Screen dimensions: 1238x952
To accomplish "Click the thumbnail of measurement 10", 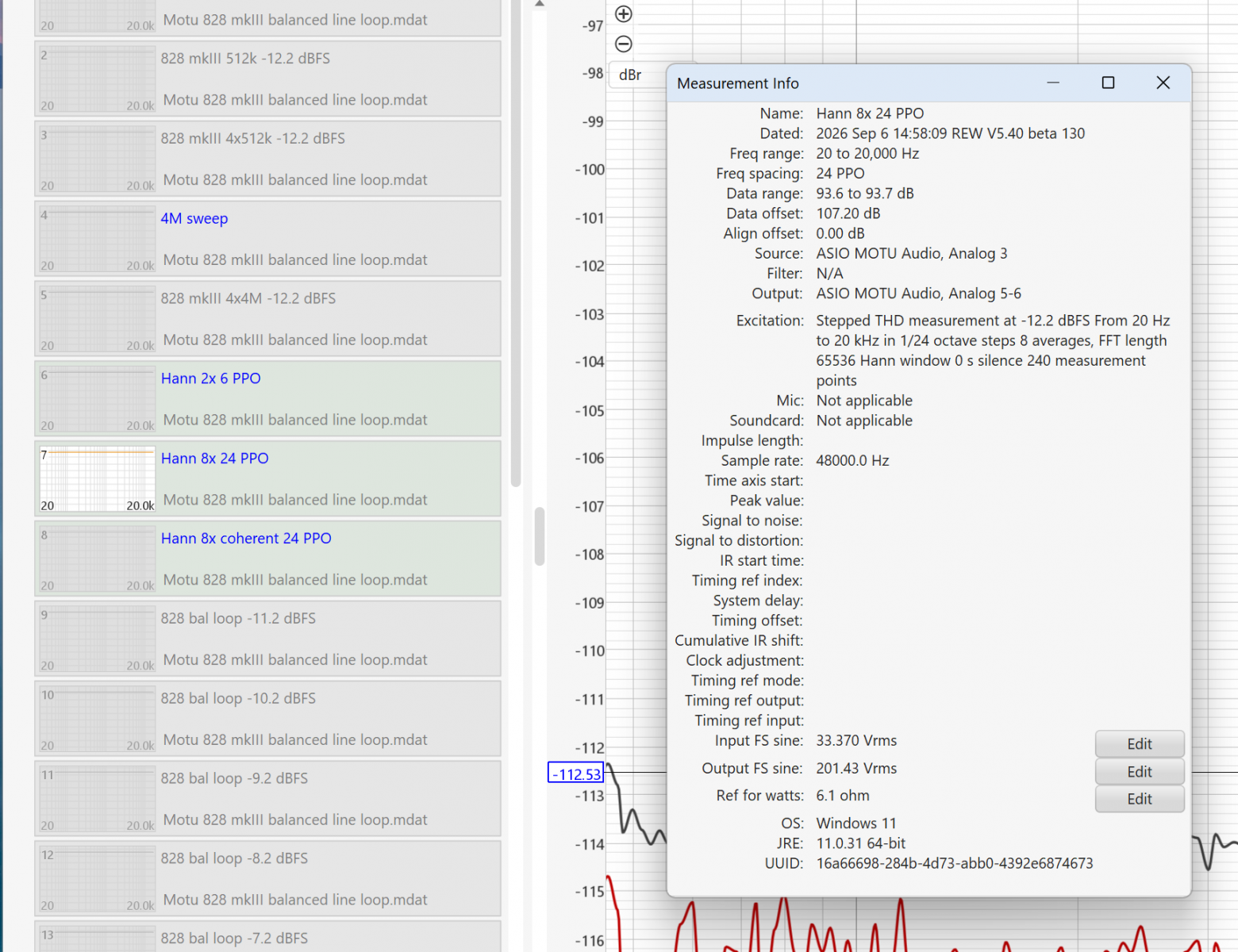I will [x=98, y=720].
